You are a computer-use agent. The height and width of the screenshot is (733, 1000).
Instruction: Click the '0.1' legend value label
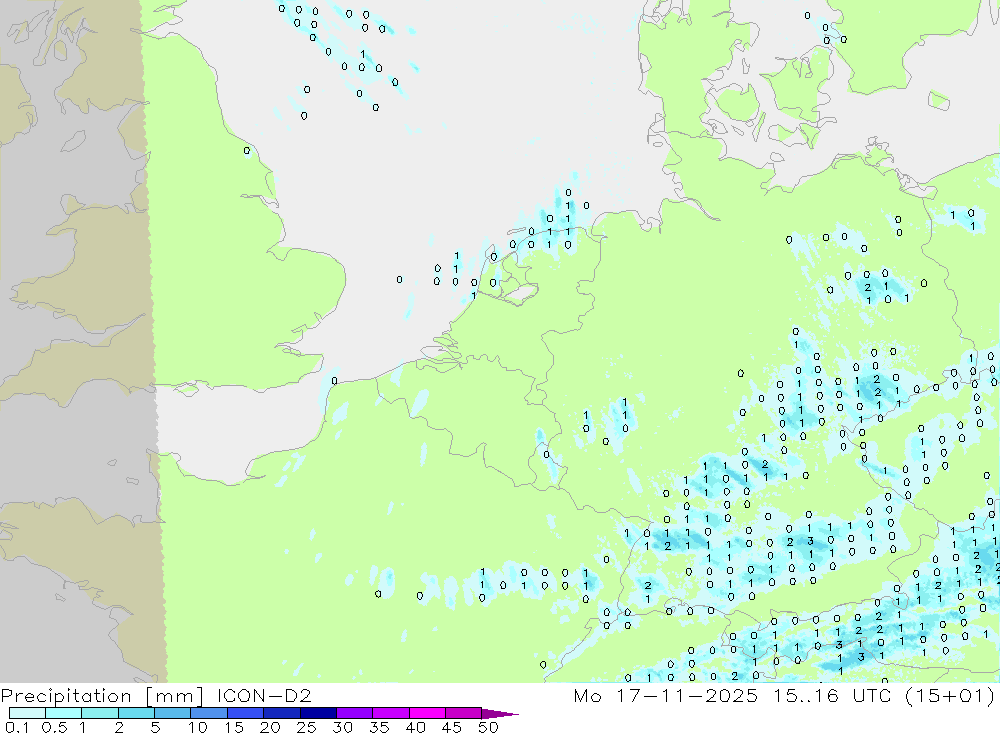[17, 727]
